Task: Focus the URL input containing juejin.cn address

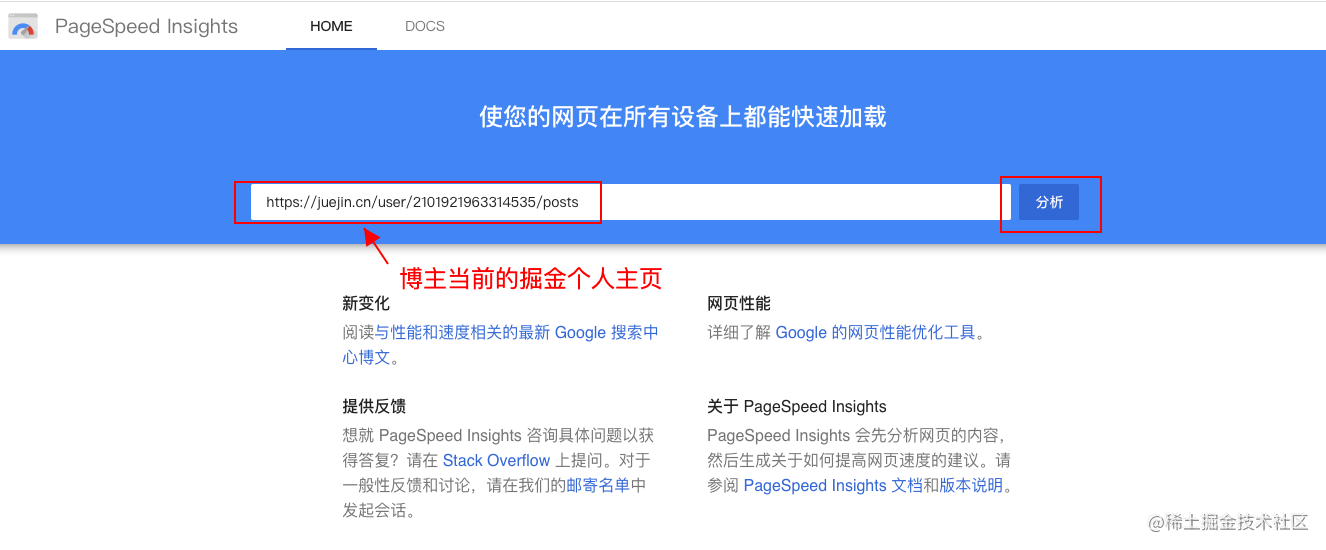Action: pyautogui.click(x=631, y=202)
